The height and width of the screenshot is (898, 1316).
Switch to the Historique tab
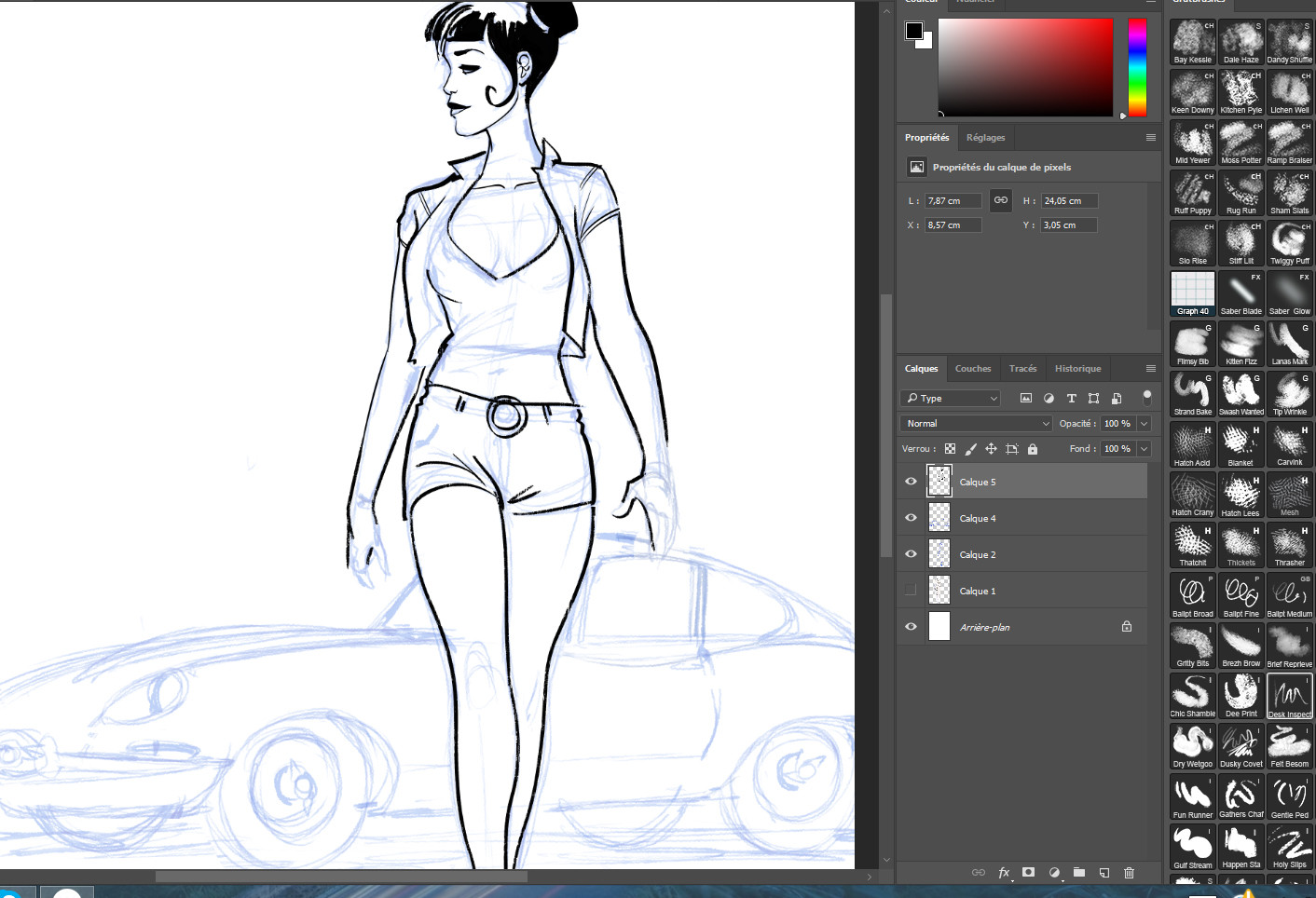click(1077, 369)
